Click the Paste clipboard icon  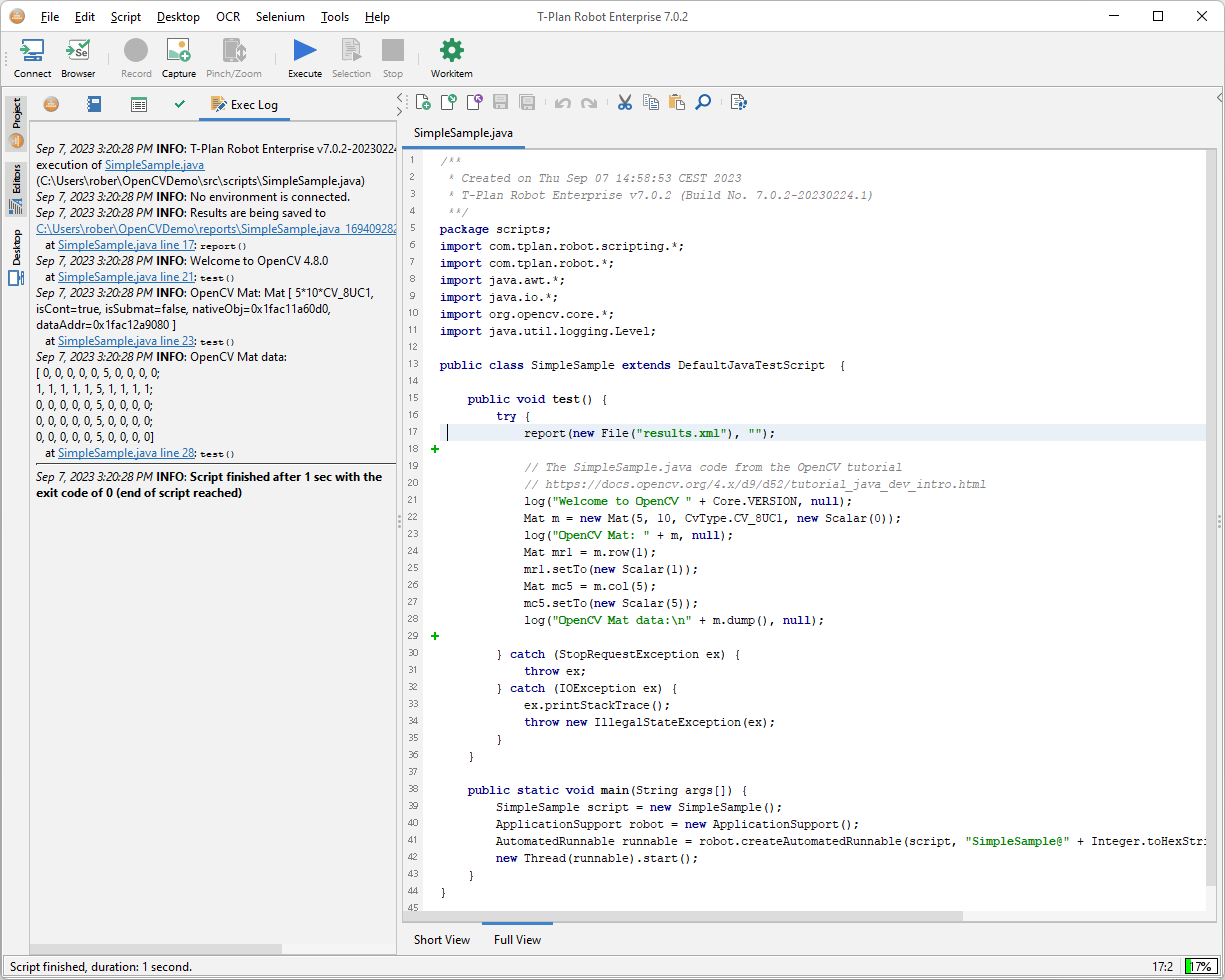pyautogui.click(x=677, y=102)
